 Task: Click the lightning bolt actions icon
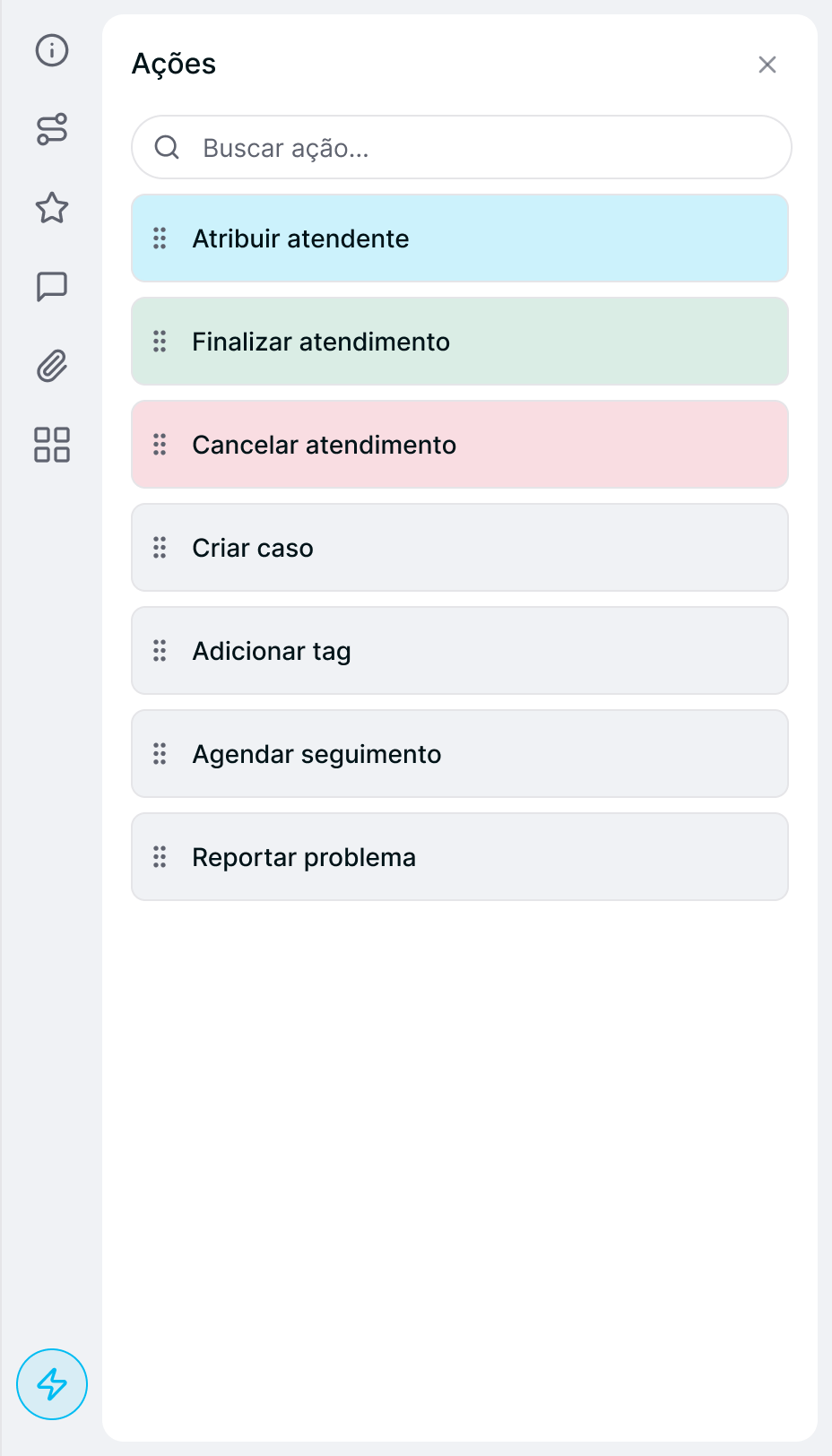click(52, 1384)
